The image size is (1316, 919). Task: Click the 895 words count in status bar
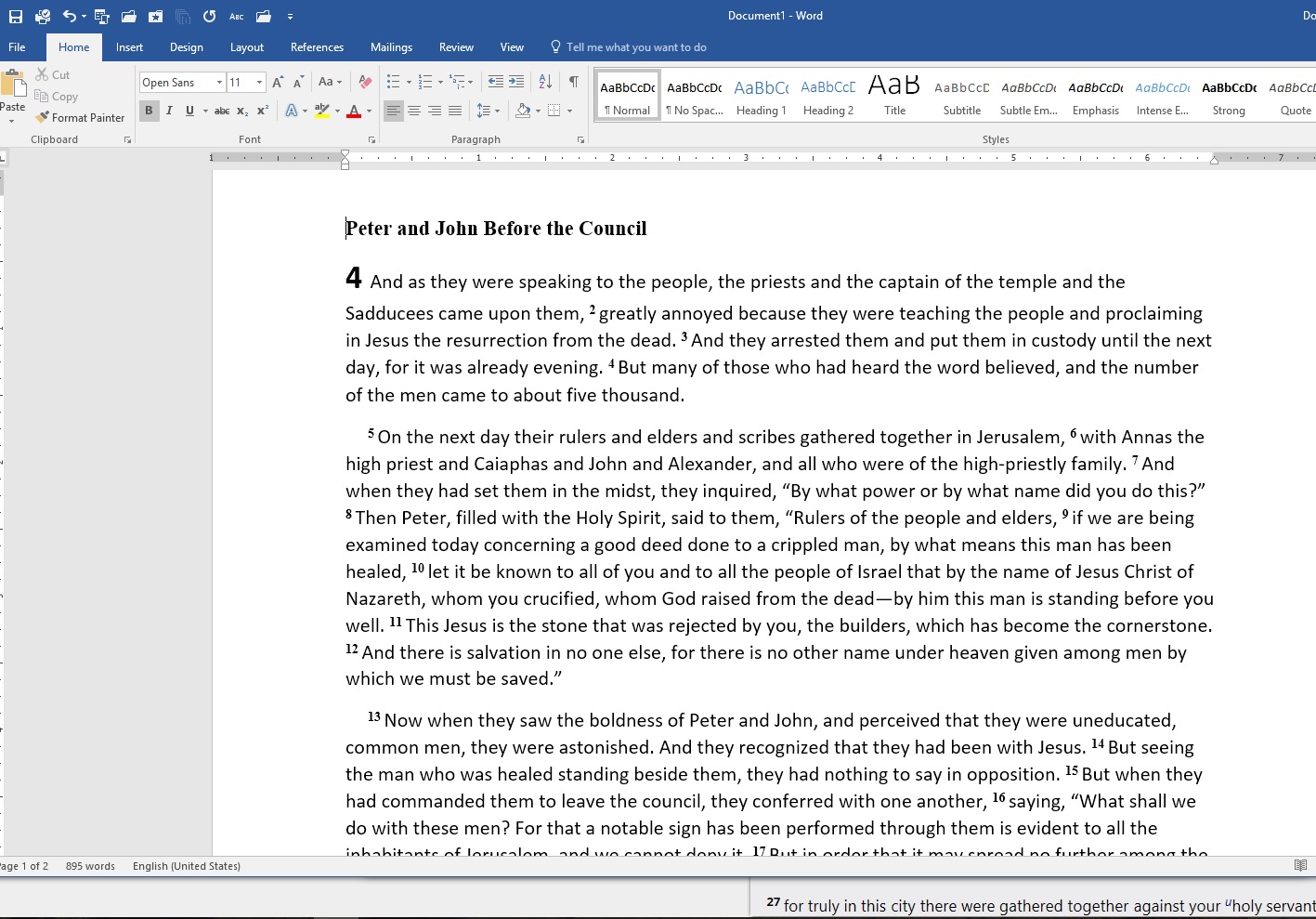pyautogui.click(x=90, y=866)
